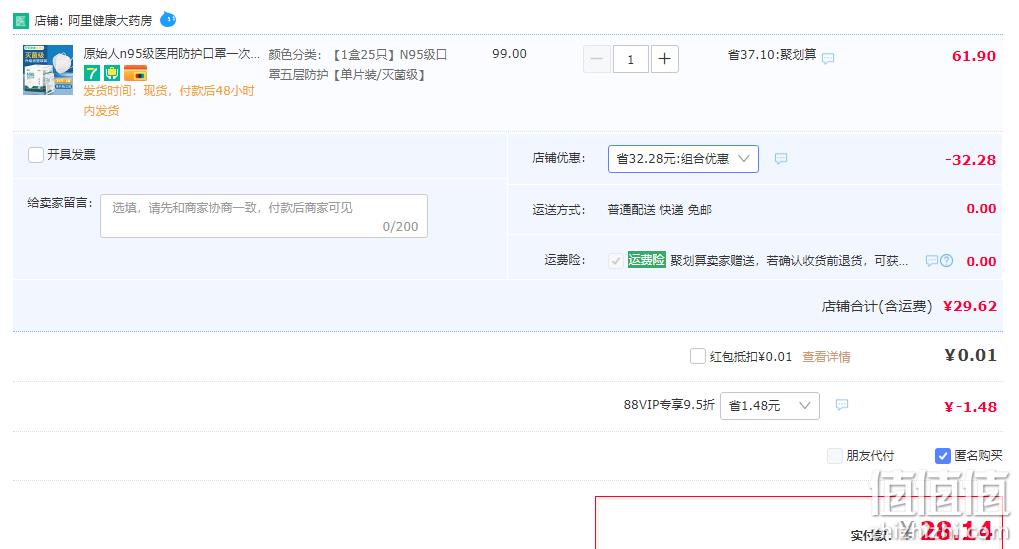Click the green 运费险 label badge
The image size is (1019, 549).
pos(647,260)
